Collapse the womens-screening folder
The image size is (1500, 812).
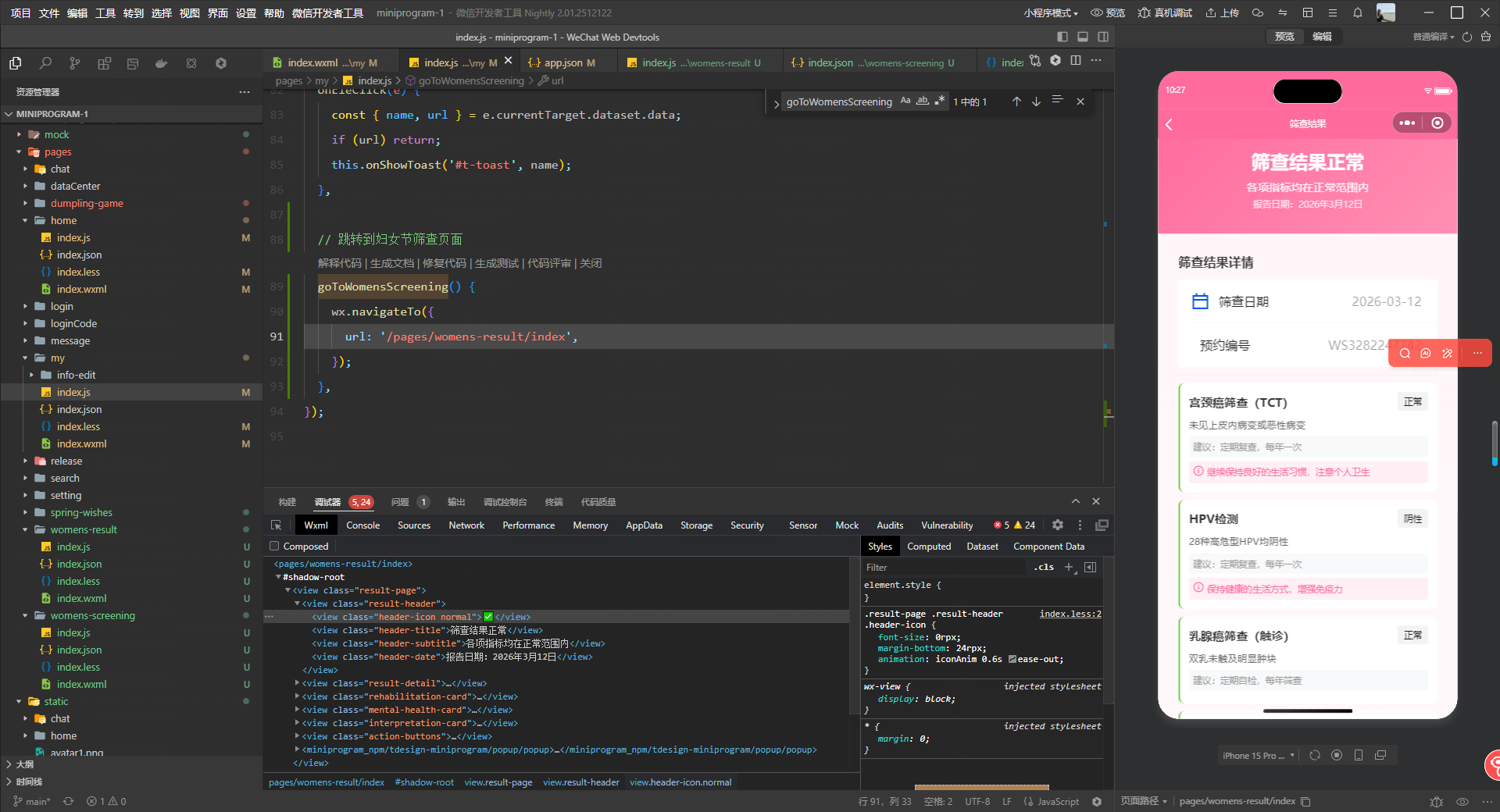click(x=92, y=615)
